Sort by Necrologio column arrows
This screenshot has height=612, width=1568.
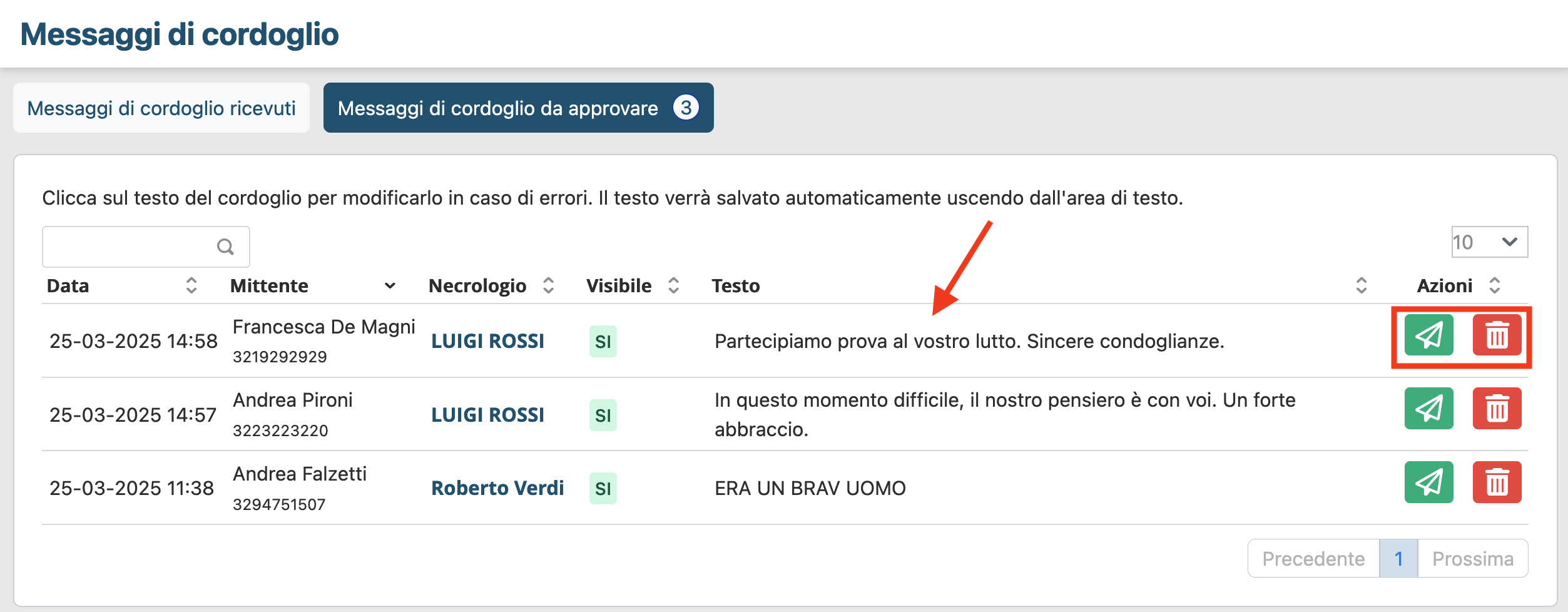click(548, 286)
